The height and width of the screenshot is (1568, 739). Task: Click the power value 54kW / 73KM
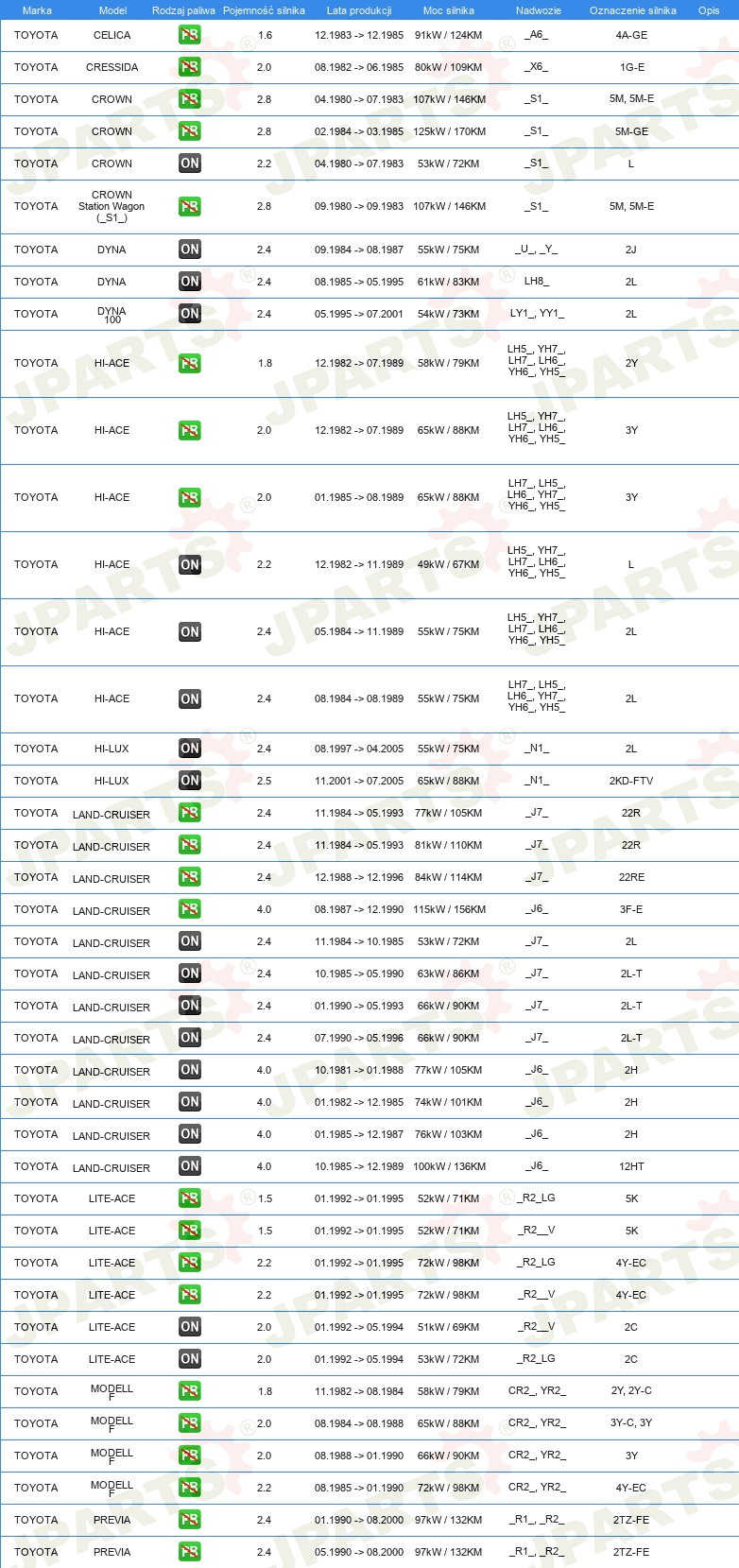point(448,314)
